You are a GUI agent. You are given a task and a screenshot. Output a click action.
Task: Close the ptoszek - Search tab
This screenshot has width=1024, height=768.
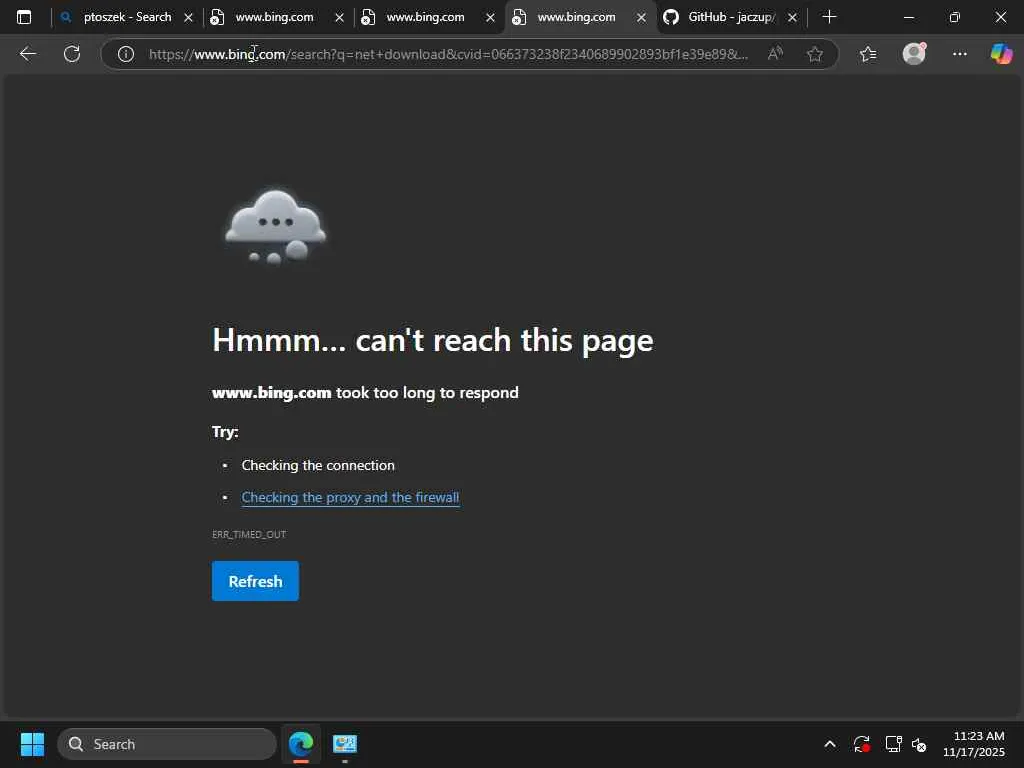tap(189, 18)
